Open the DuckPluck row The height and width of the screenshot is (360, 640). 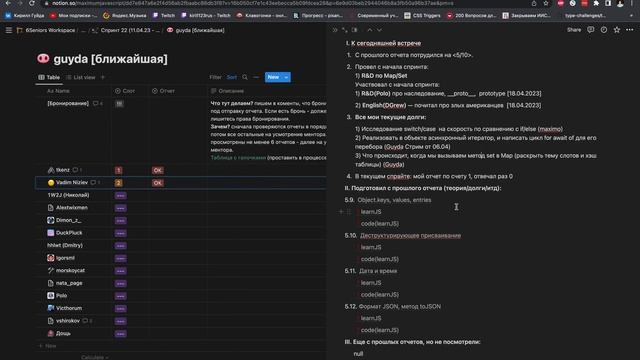(x=65, y=233)
